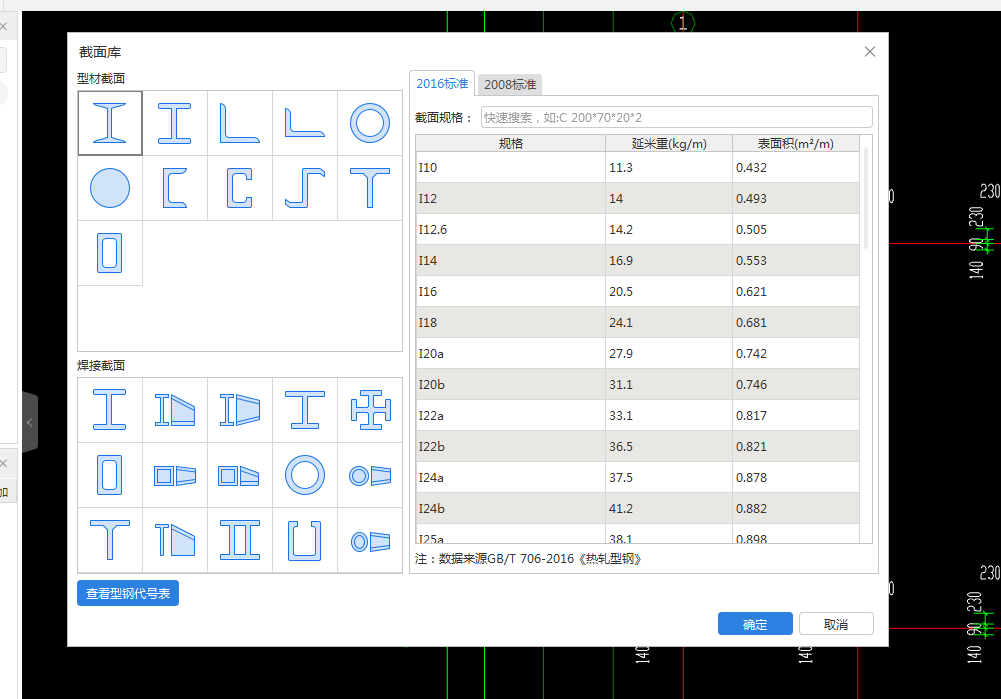Viewport: 1001px width, 699px height.
Task: Select the welded circular tube section icon
Action: tap(305, 475)
